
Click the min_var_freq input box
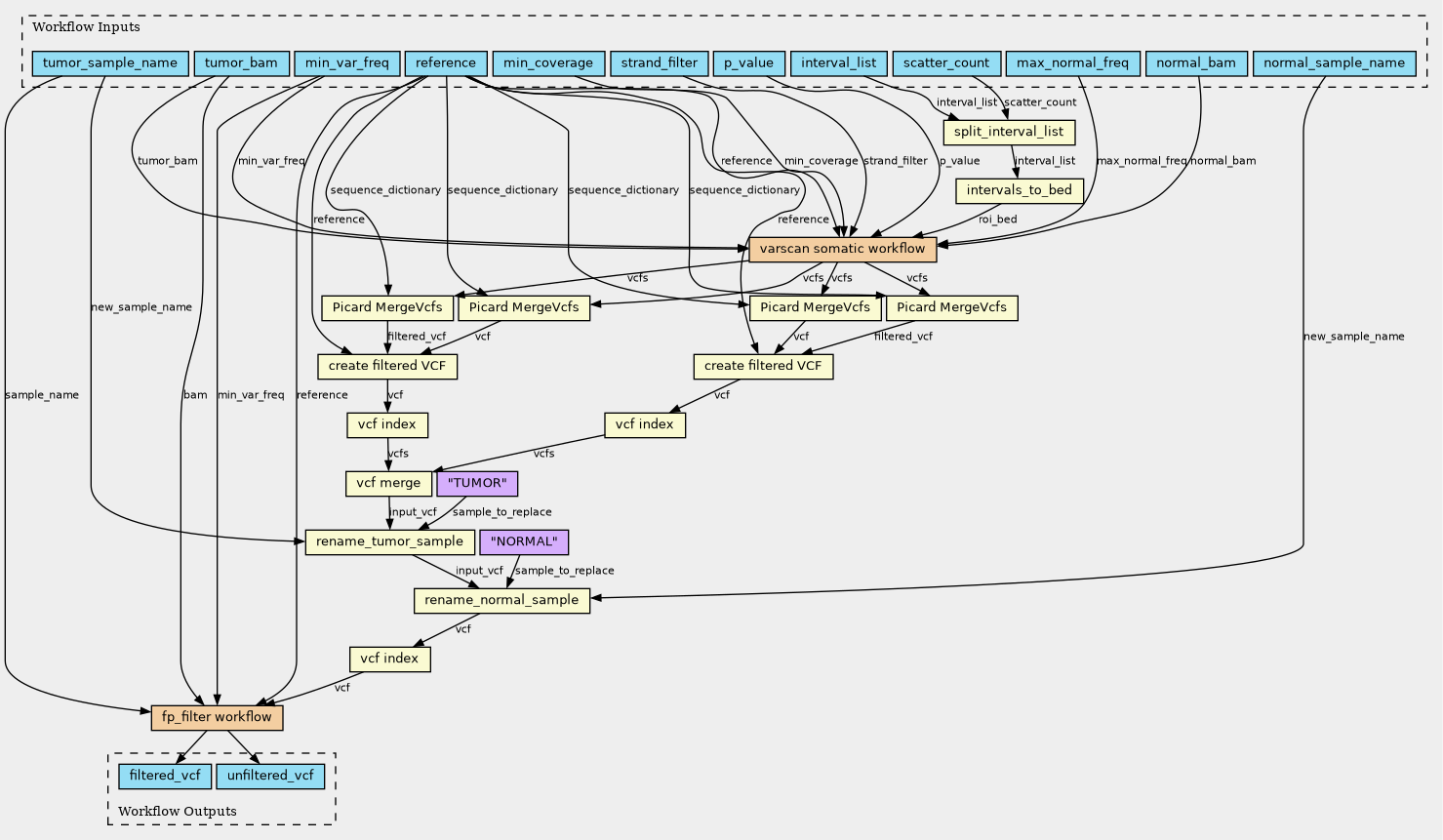pyautogui.click(x=346, y=63)
